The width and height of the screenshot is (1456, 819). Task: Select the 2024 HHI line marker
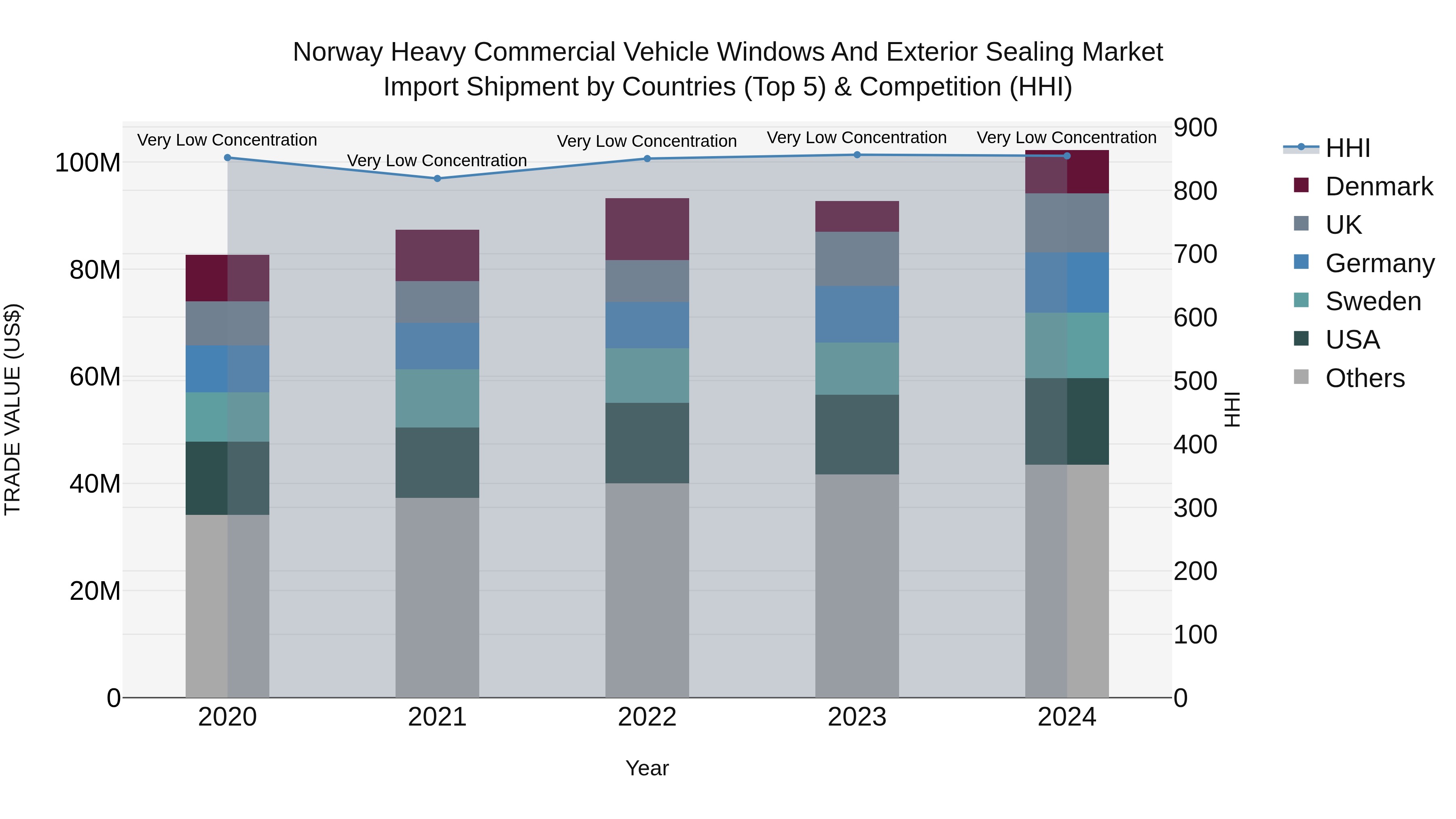1067,156
